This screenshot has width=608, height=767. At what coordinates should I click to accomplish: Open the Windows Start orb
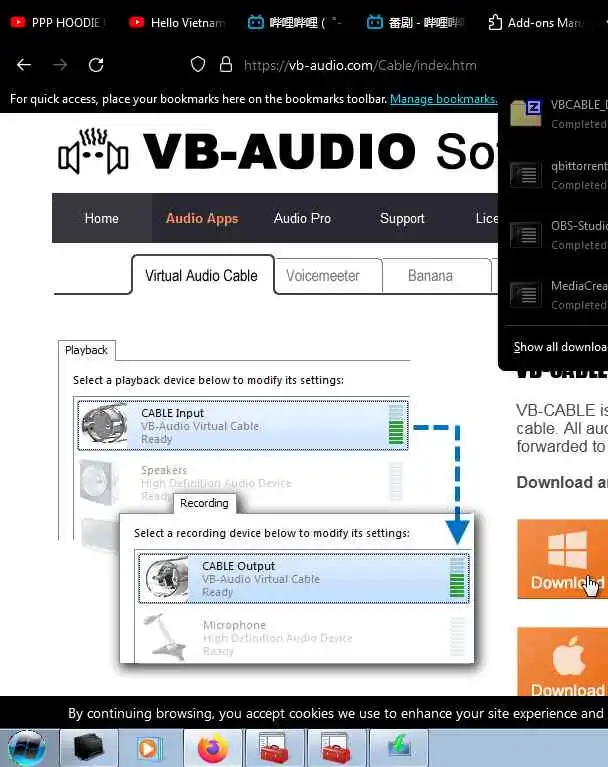tap(27, 748)
